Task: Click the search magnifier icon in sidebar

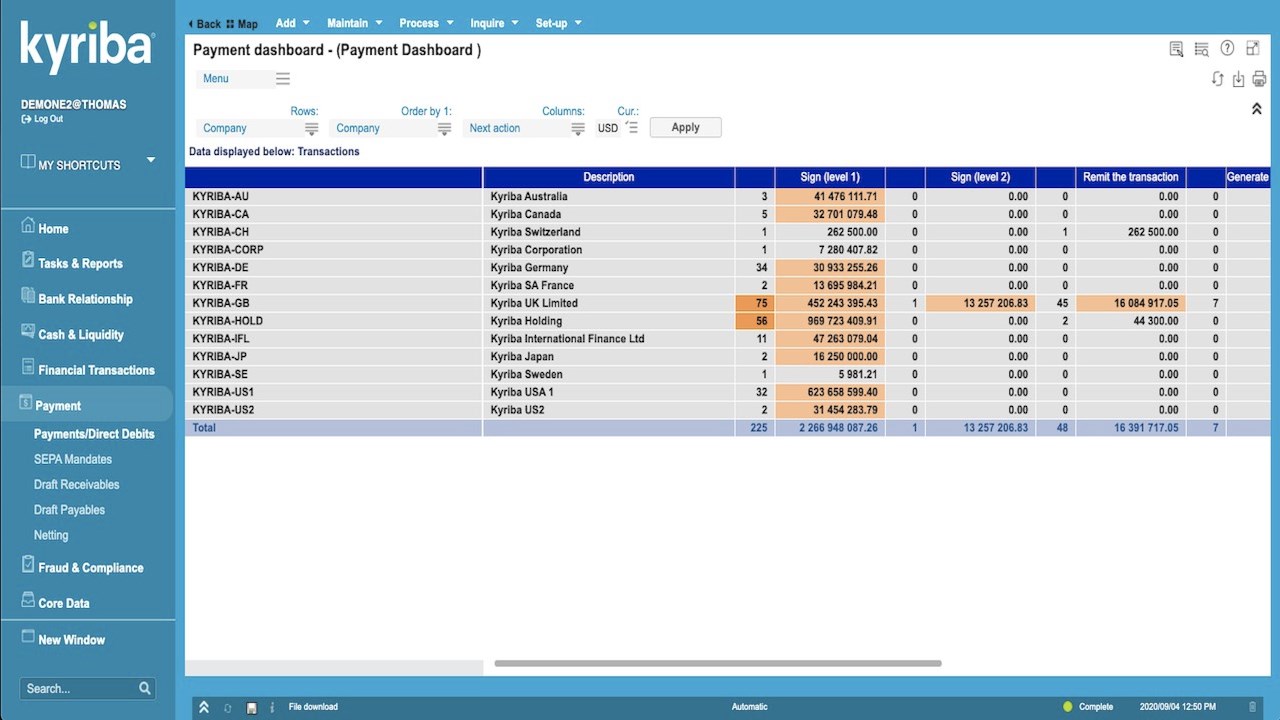Action: pyautogui.click(x=145, y=688)
